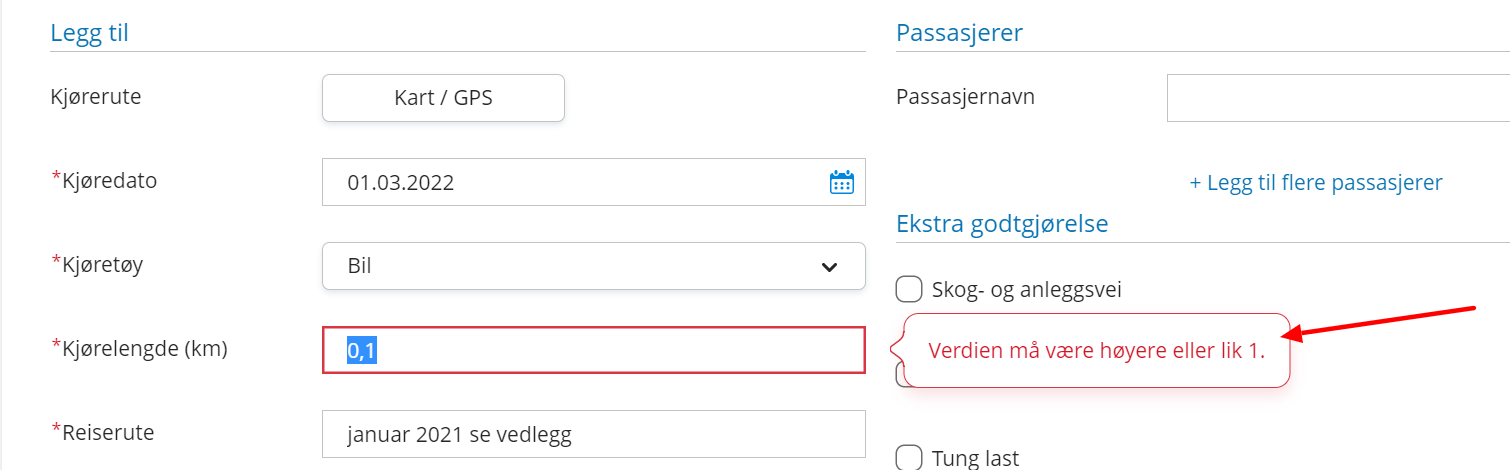Tick the Tung last checkbox
Screen dimensions: 1510x470
pyautogui.click(x=908, y=458)
